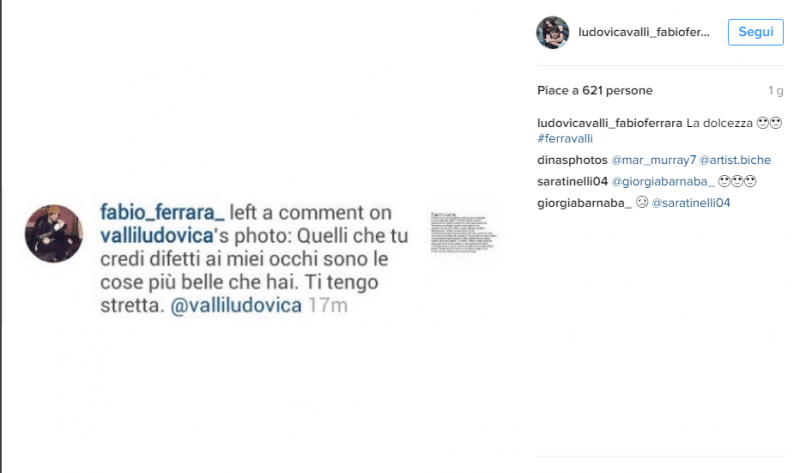Open @saratinelli04 mention link
800x473 pixels.
tap(691, 203)
